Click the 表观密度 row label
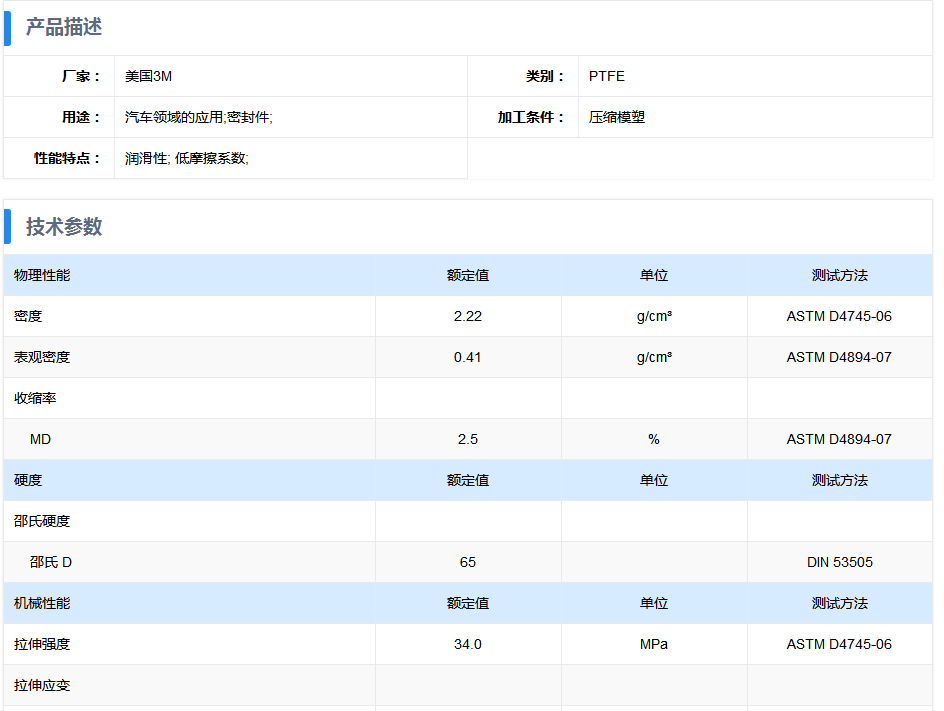Viewport: 944px width, 711px height. point(42,357)
